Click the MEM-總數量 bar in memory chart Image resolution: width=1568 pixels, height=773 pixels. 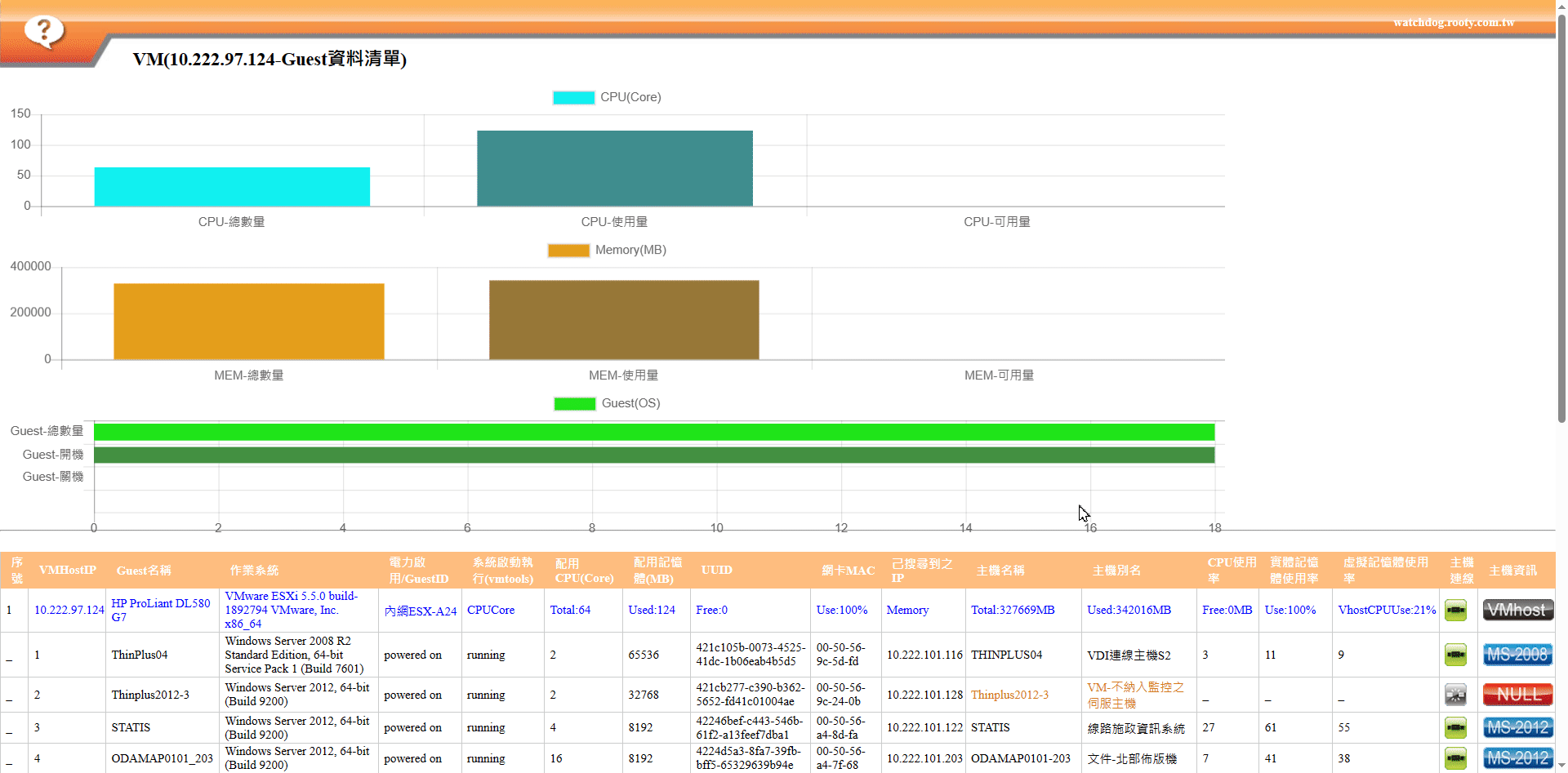248,322
